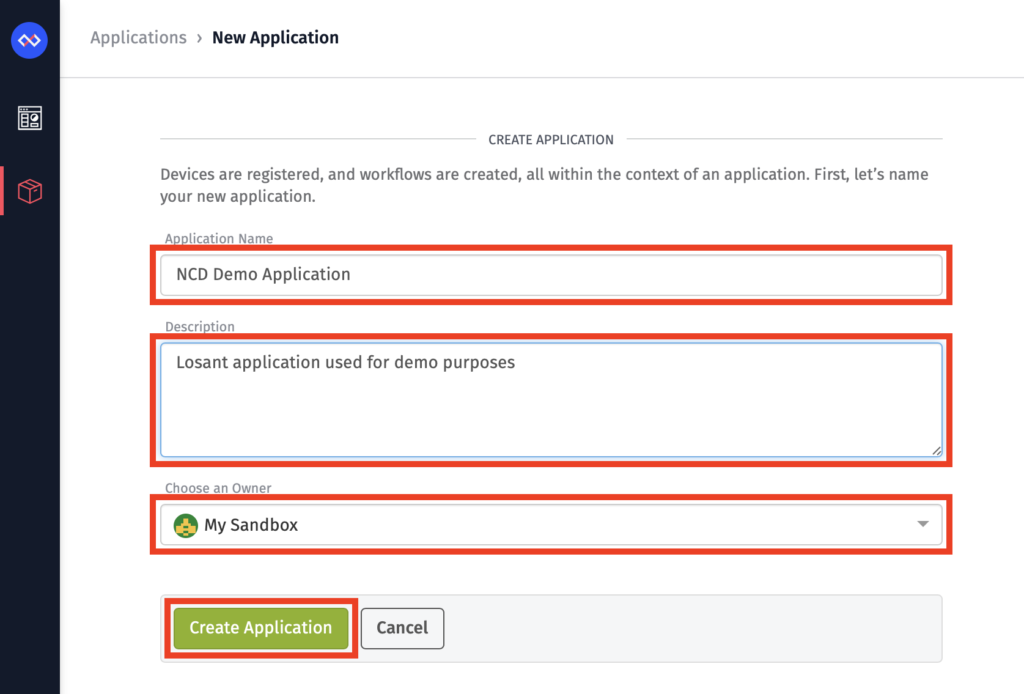Click the Application Name label
Screen dimensions: 1024x694
pos(219,238)
